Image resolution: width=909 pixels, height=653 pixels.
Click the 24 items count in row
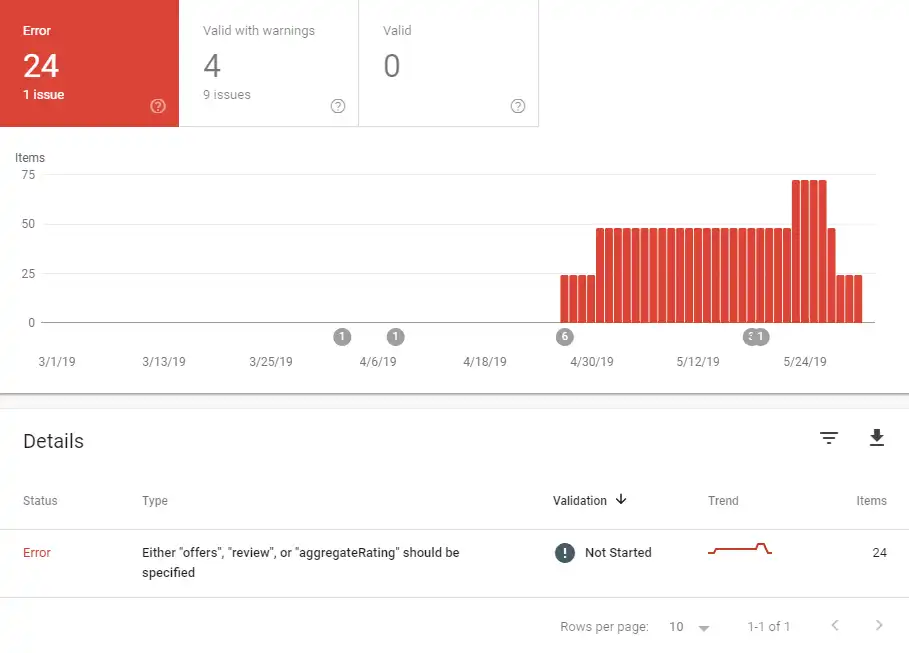coord(879,553)
